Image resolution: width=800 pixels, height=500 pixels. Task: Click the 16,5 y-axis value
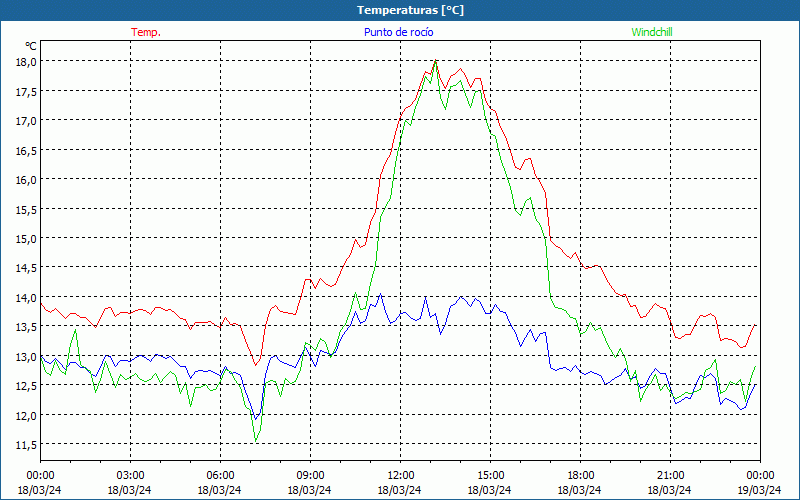tap(27, 151)
